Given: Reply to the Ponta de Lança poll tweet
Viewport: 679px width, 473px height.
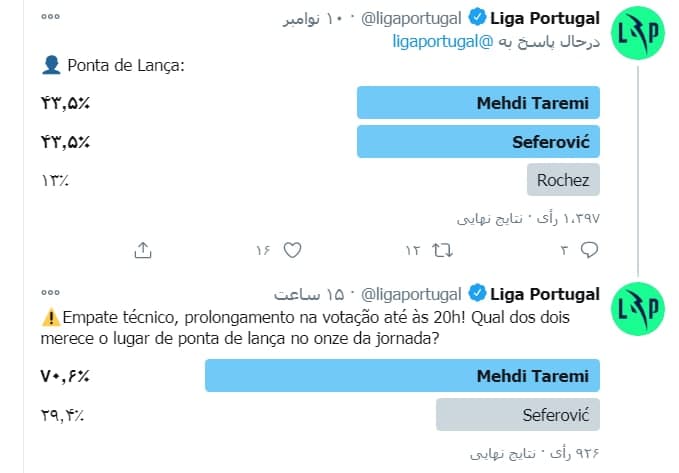Looking at the screenshot, I should click(x=590, y=249).
